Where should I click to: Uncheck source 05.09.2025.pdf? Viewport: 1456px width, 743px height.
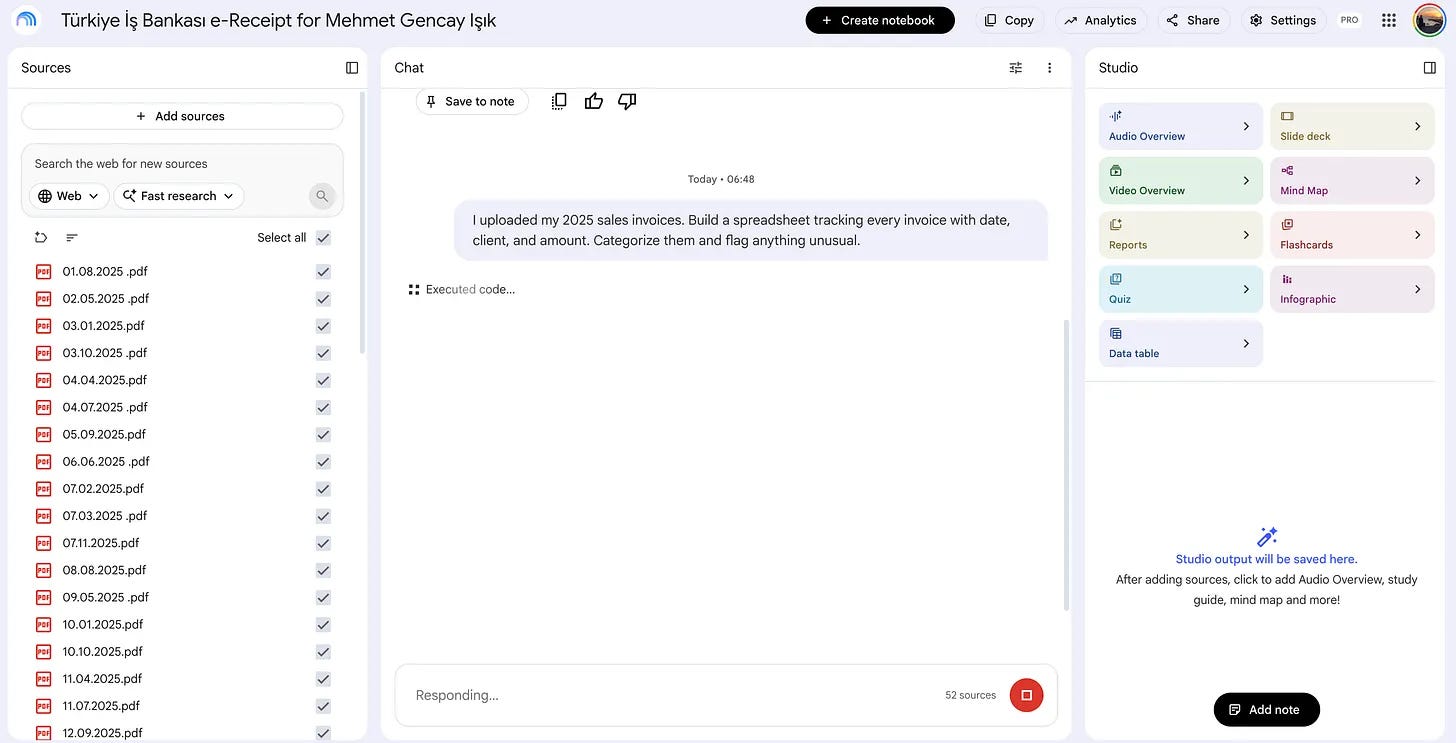[323, 435]
